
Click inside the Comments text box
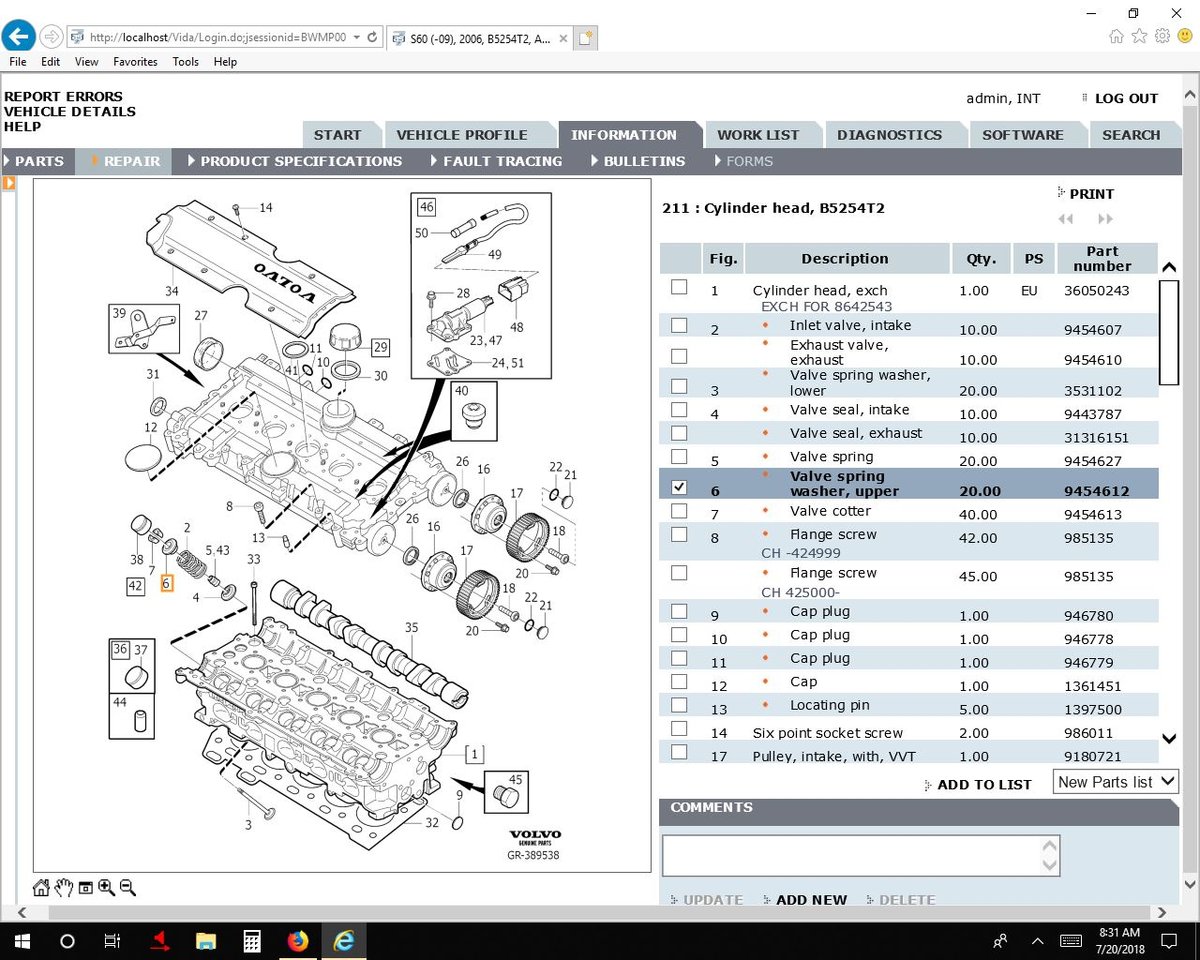(x=850, y=856)
